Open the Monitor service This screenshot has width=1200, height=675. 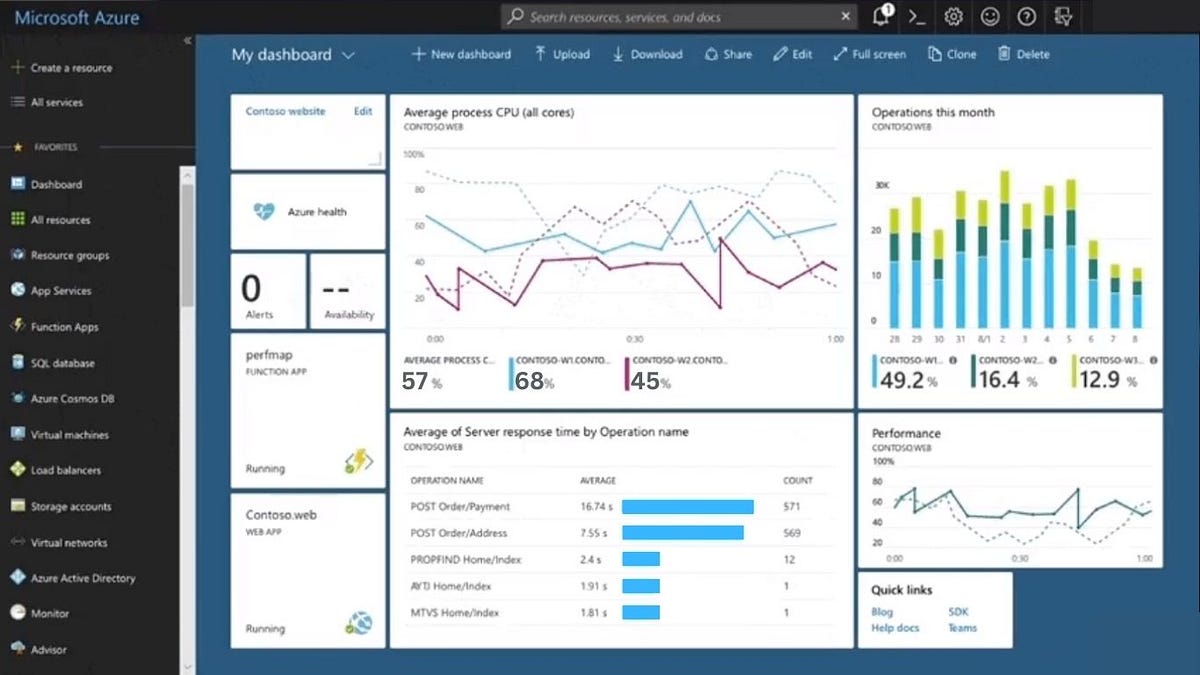click(x=52, y=613)
